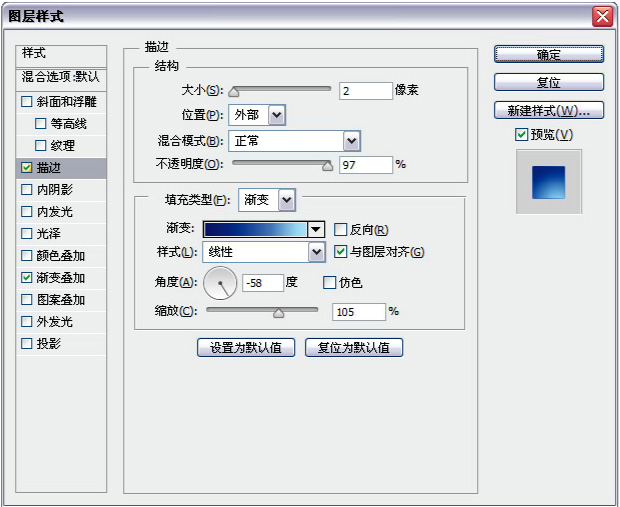Enable the 斜面和浮雕 checkbox
The width and height of the screenshot is (620, 507).
pos(27,102)
